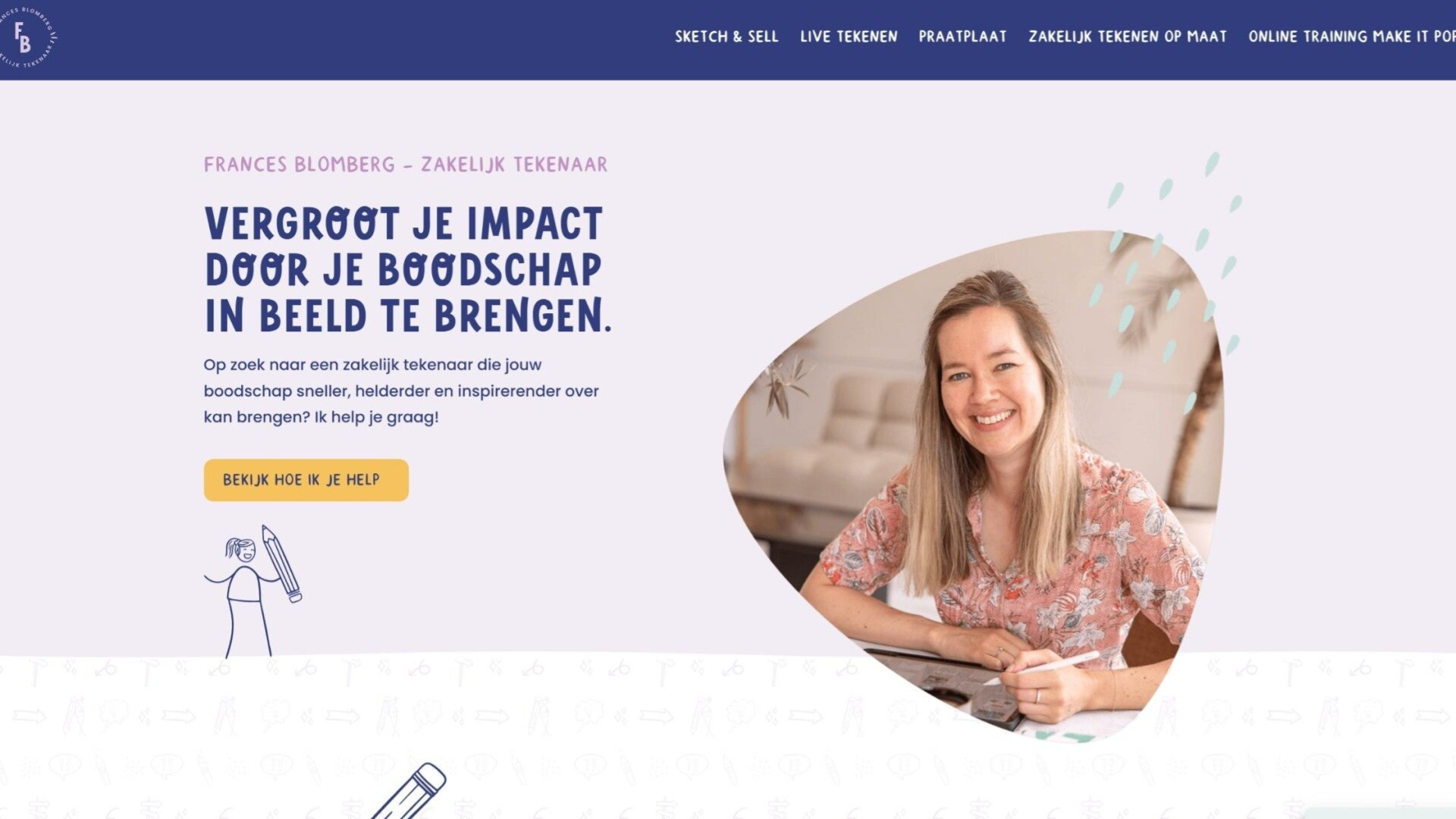
Task: Click the blue pencil drawing at page bottom
Action: click(409, 791)
